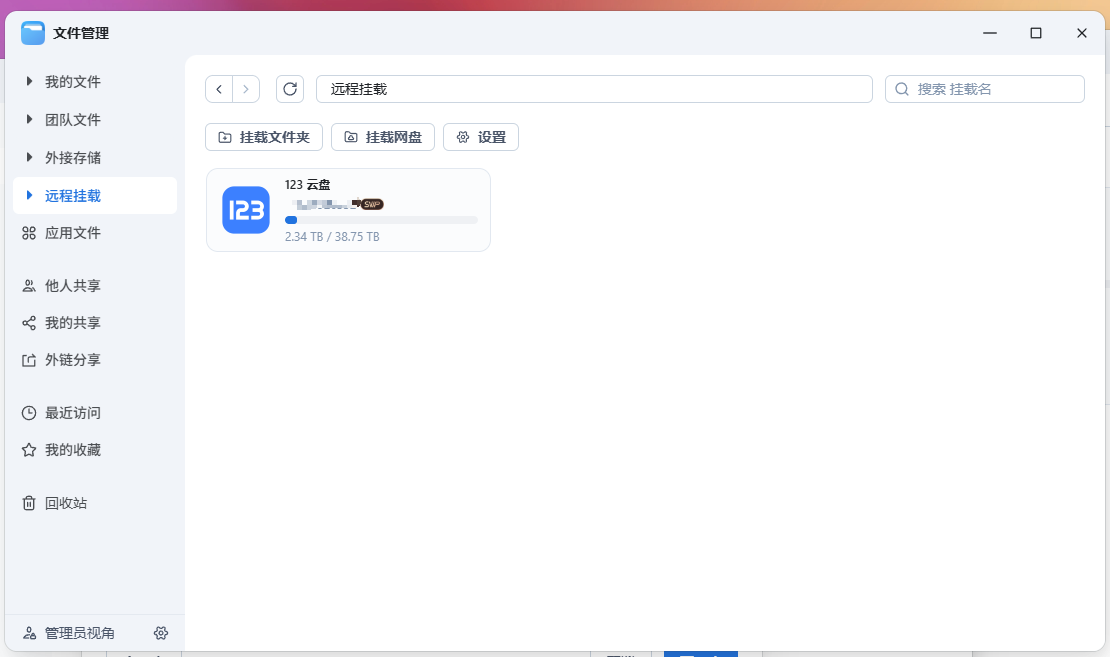
Task: Click the clock icon for 最近访问
Action: coord(29,413)
